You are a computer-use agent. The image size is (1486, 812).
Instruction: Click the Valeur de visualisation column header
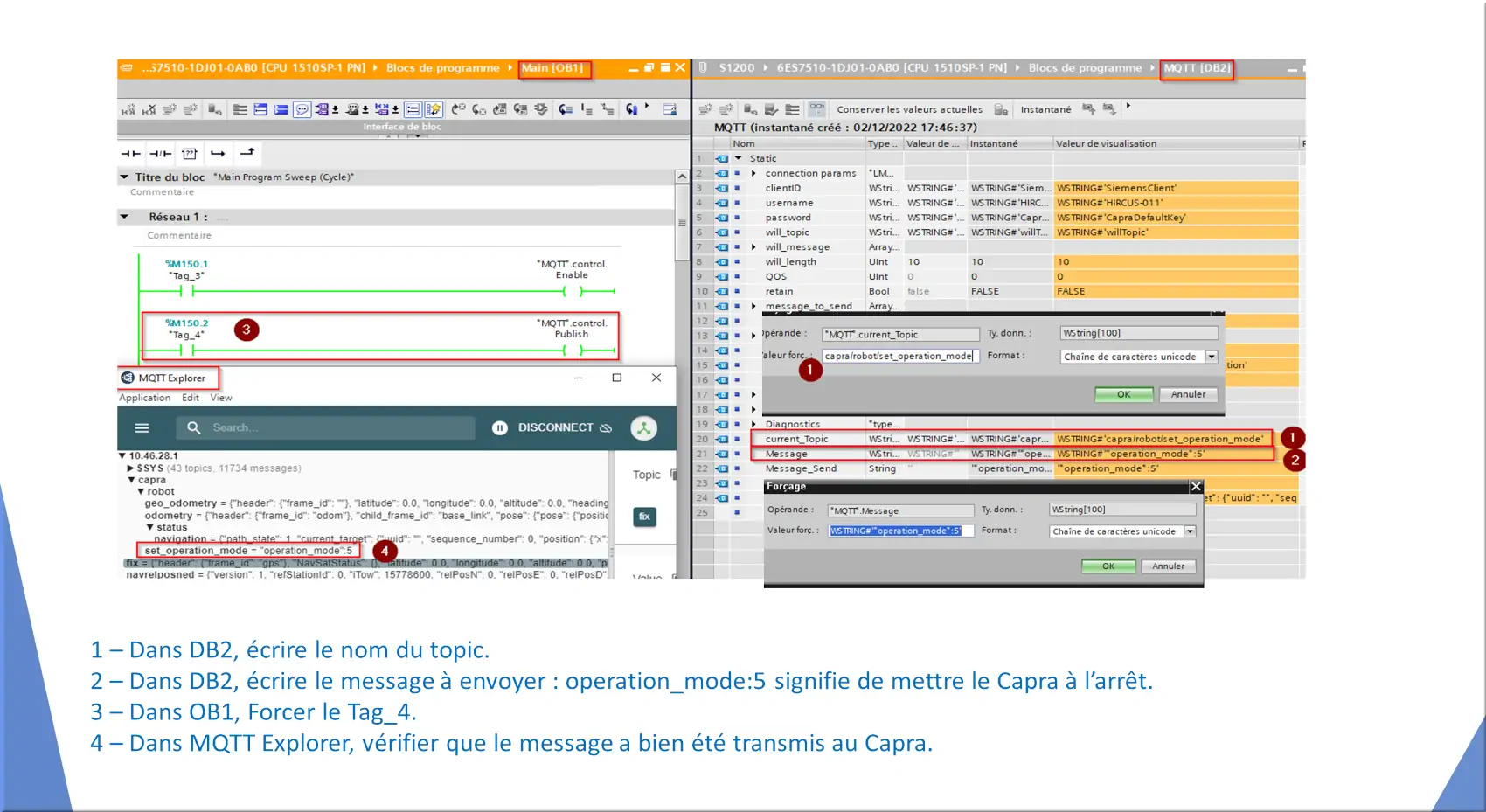tap(1176, 143)
